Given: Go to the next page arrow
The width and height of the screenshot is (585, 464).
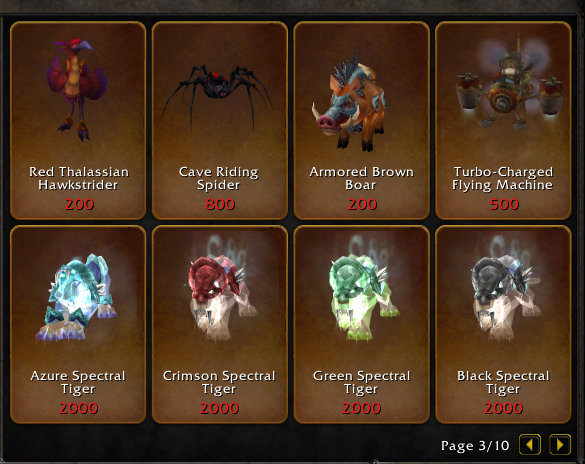Looking at the screenshot, I should pyautogui.click(x=560, y=444).
